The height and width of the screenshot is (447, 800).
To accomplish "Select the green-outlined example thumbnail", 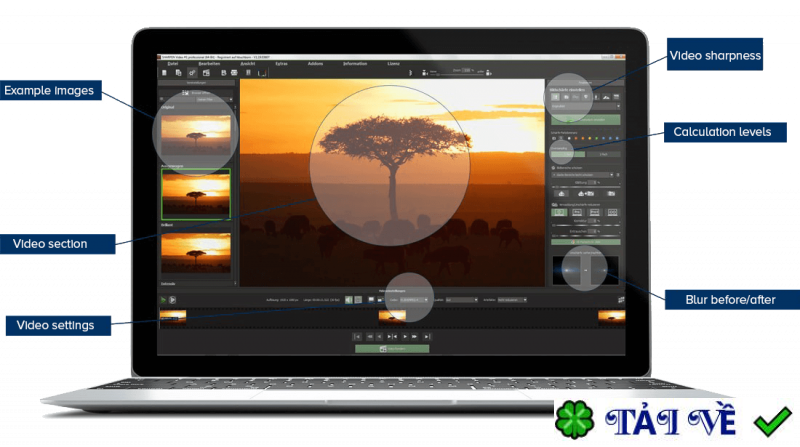I will [x=196, y=194].
